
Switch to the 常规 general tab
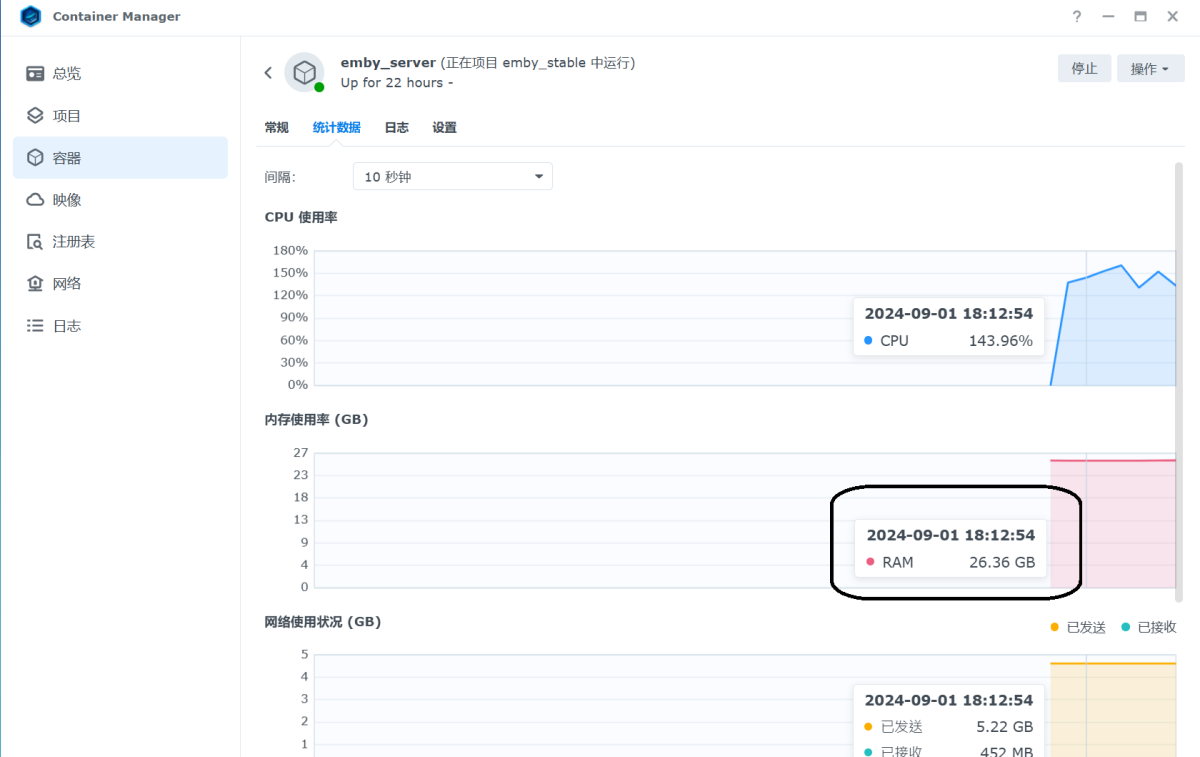coord(276,127)
